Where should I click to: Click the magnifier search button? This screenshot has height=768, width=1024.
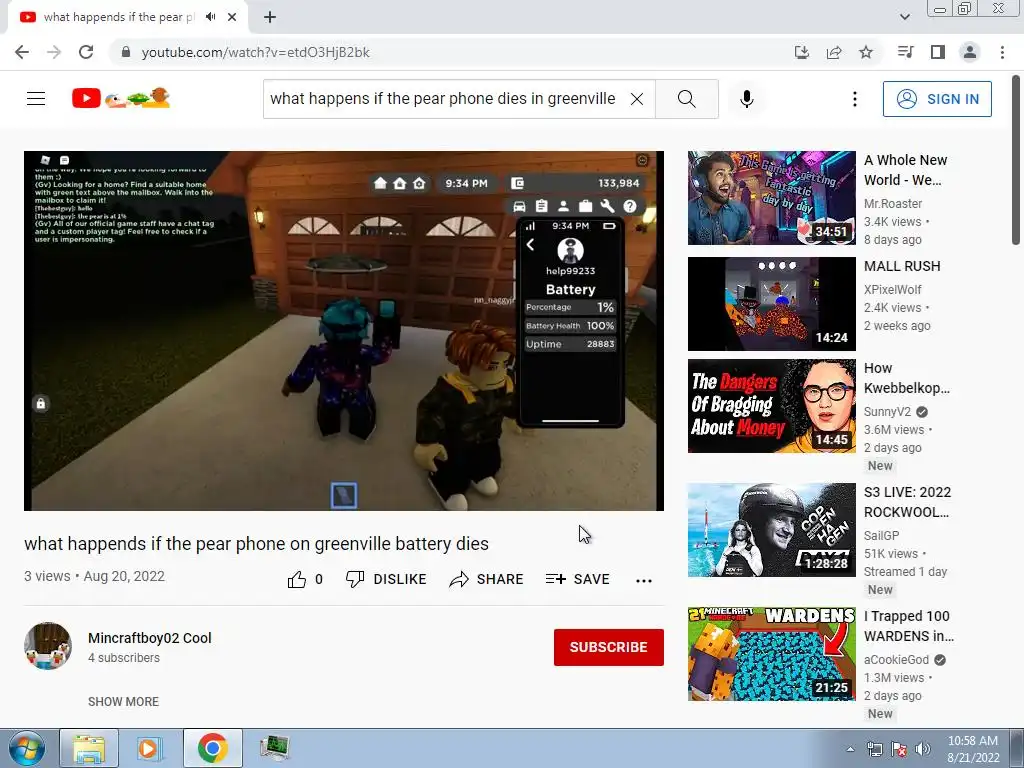tap(686, 99)
